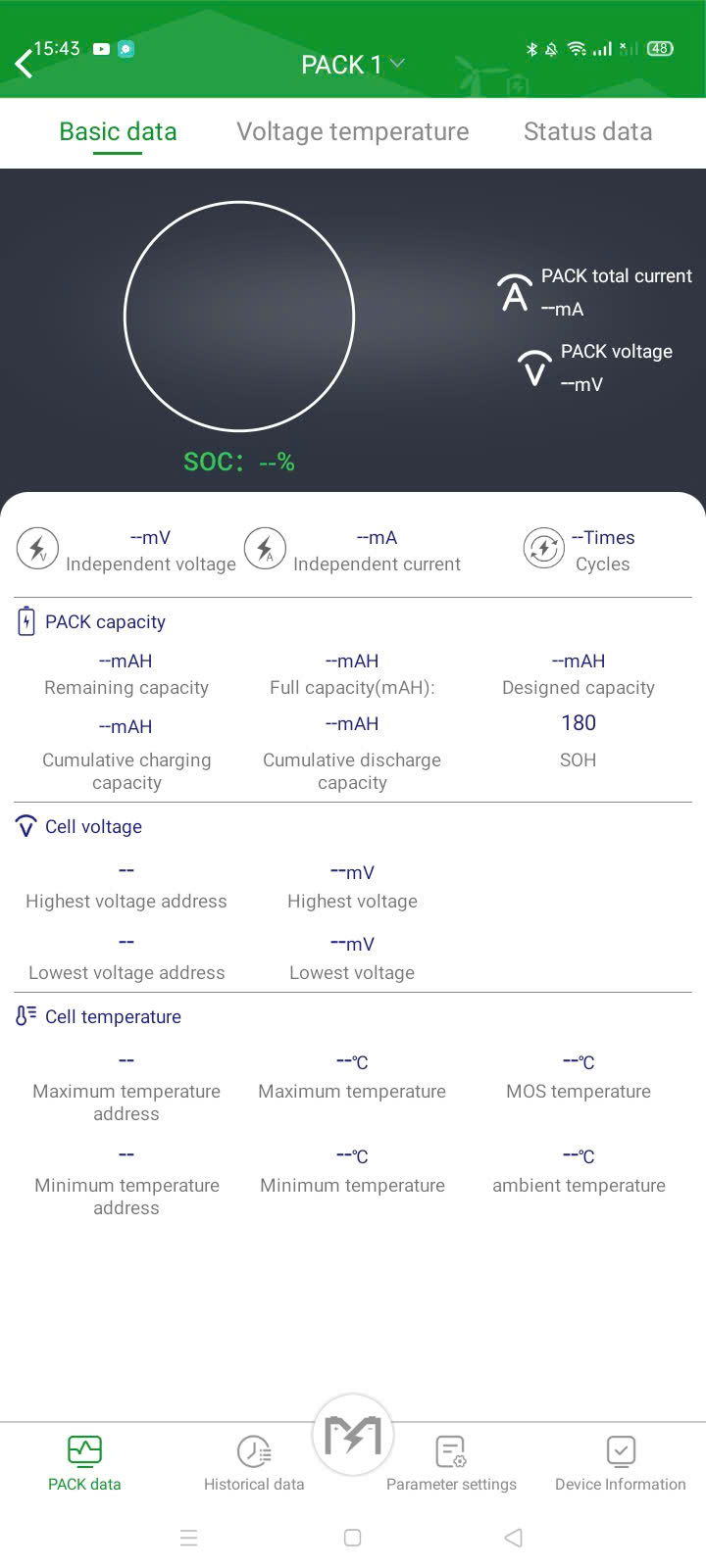Tap the PACK voltage voltmeter icon
The width and height of the screenshot is (706, 1568).
[x=534, y=367]
